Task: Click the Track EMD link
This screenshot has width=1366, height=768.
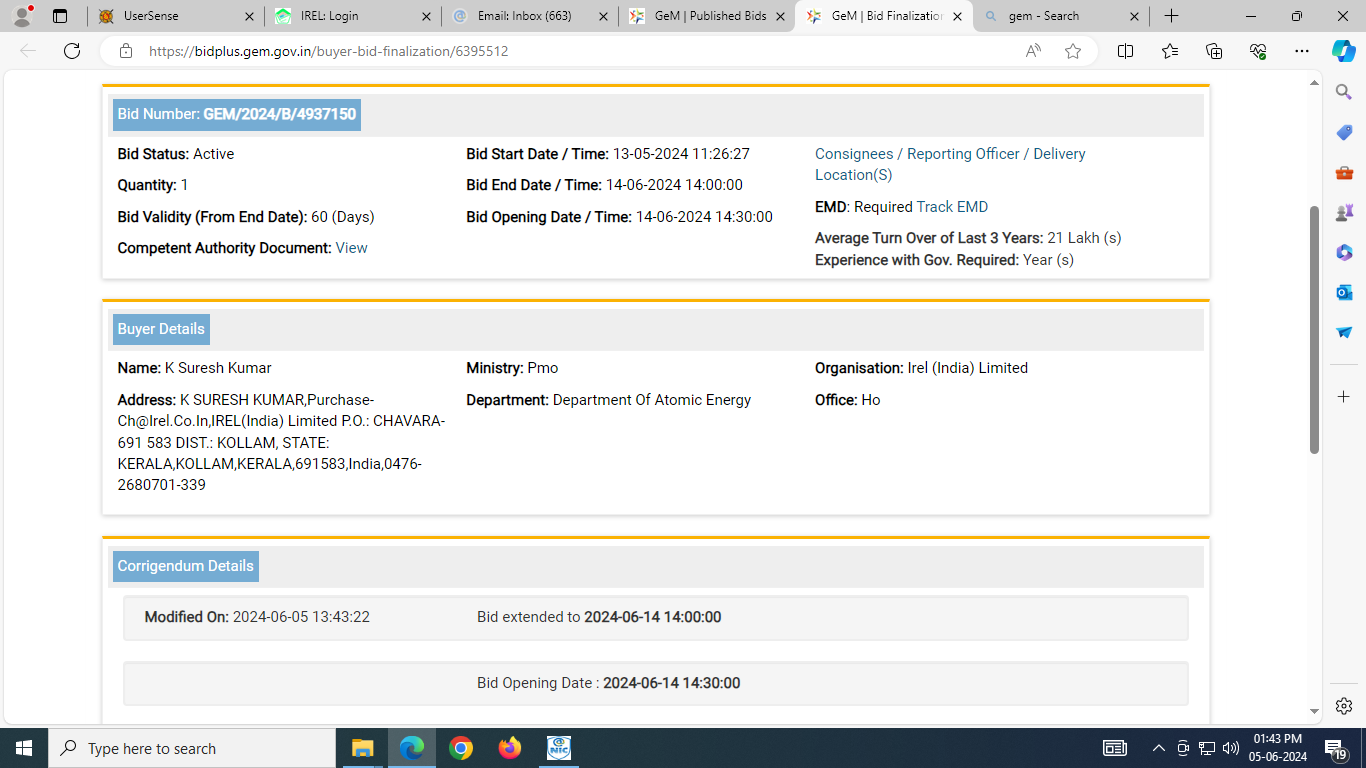Action: pyautogui.click(x=952, y=207)
